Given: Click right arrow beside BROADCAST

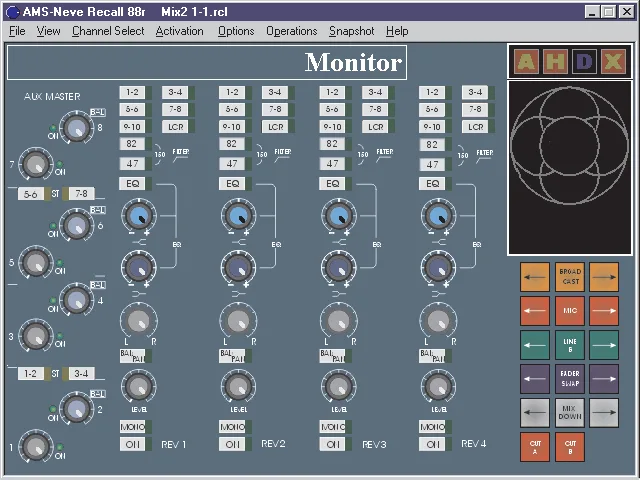Looking at the screenshot, I should click(x=604, y=277).
